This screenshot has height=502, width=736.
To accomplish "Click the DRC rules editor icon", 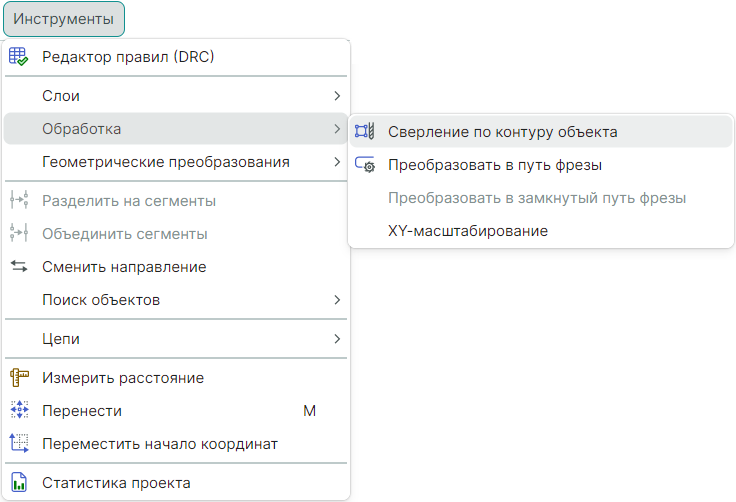I will pos(20,57).
